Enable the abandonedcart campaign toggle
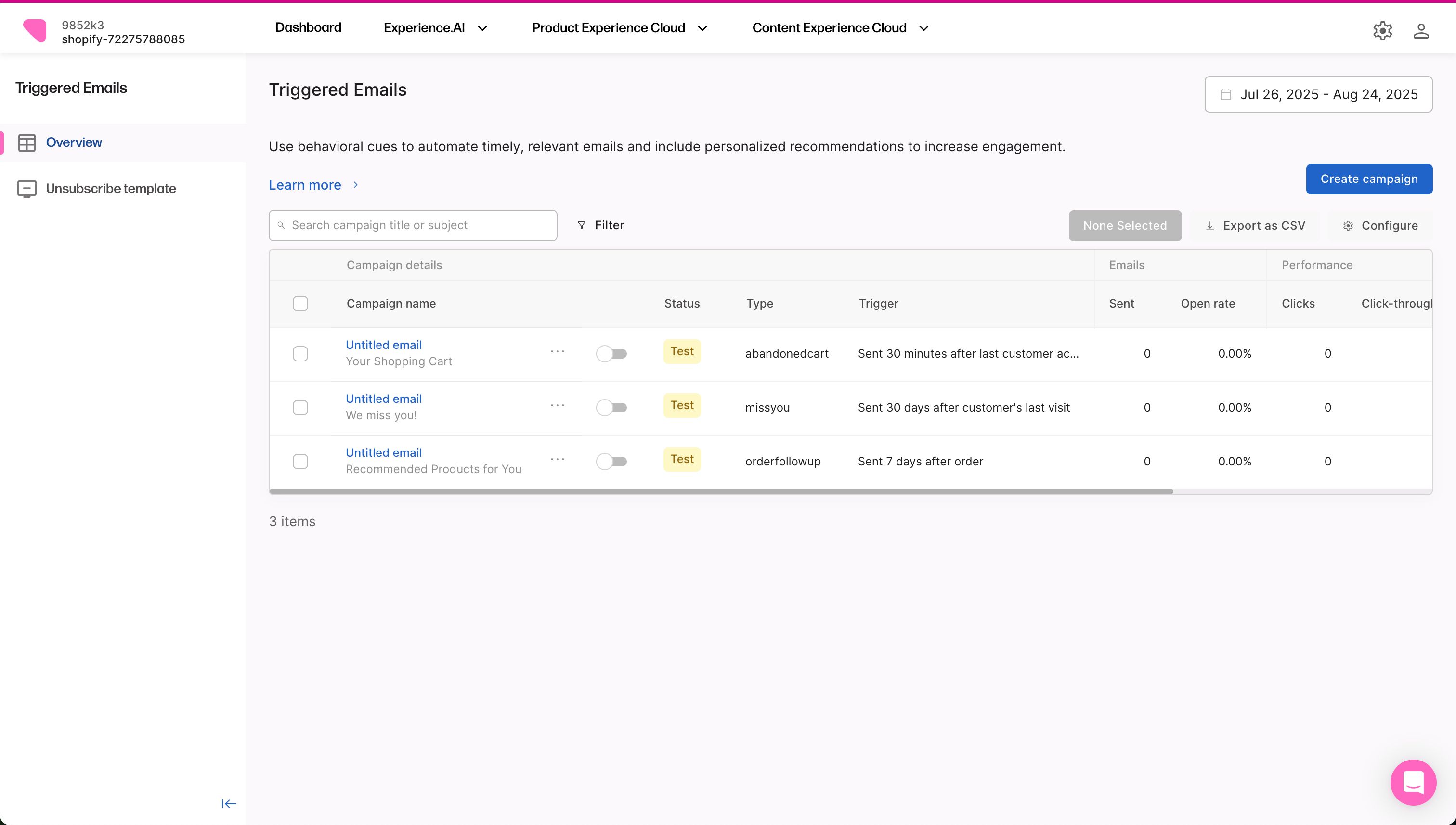The width and height of the screenshot is (1456, 825). tap(611, 354)
